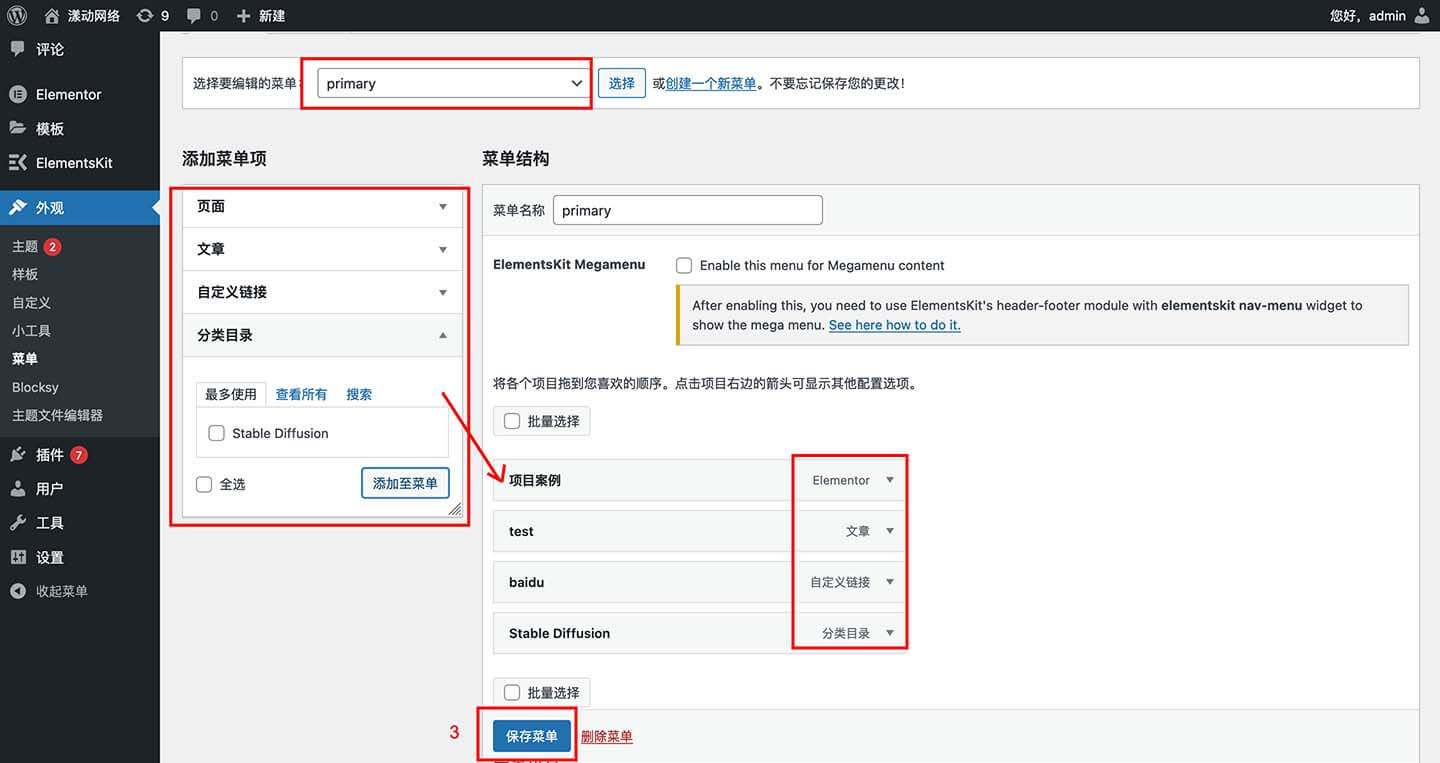This screenshot has width=1440, height=763.
Task: Open the ElementsKit sidebar icon
Action: click(17, 162)
